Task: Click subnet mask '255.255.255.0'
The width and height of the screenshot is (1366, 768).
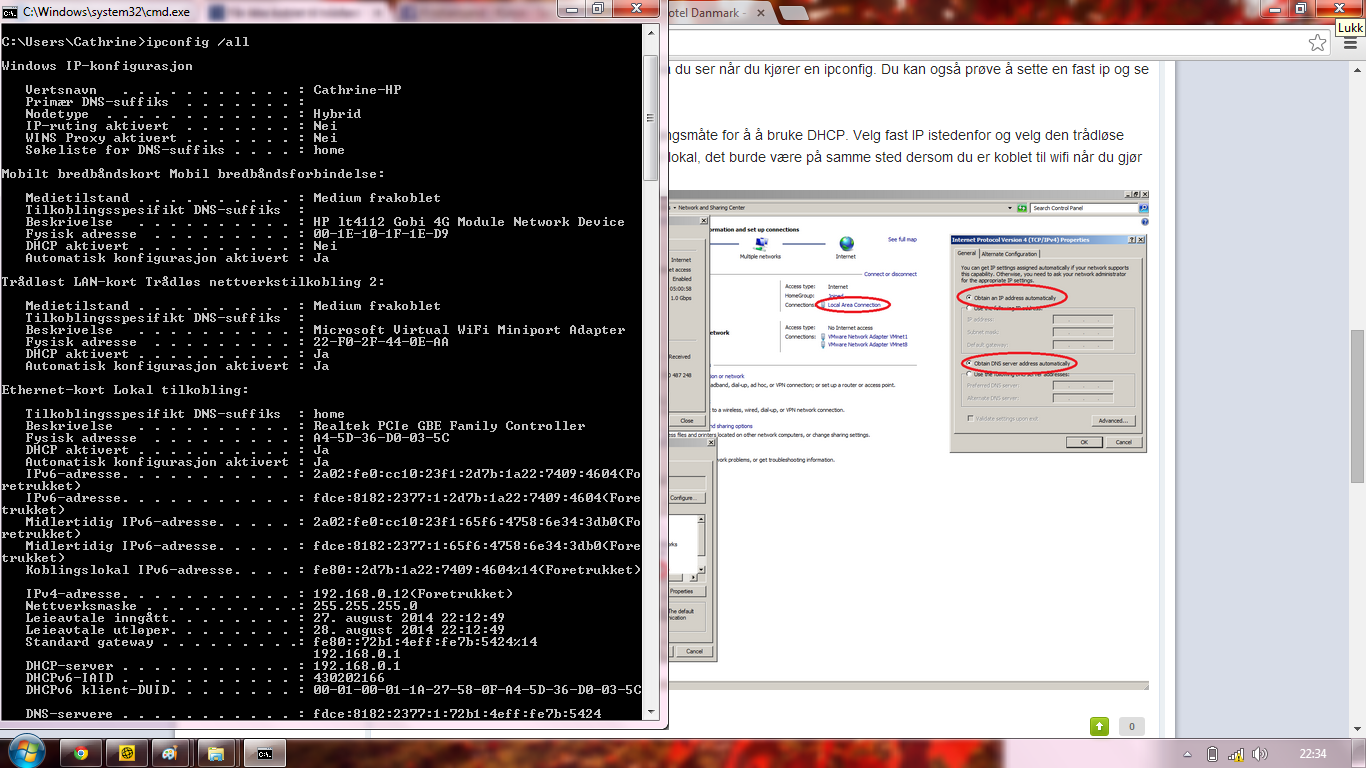Action: pos(365,606)
